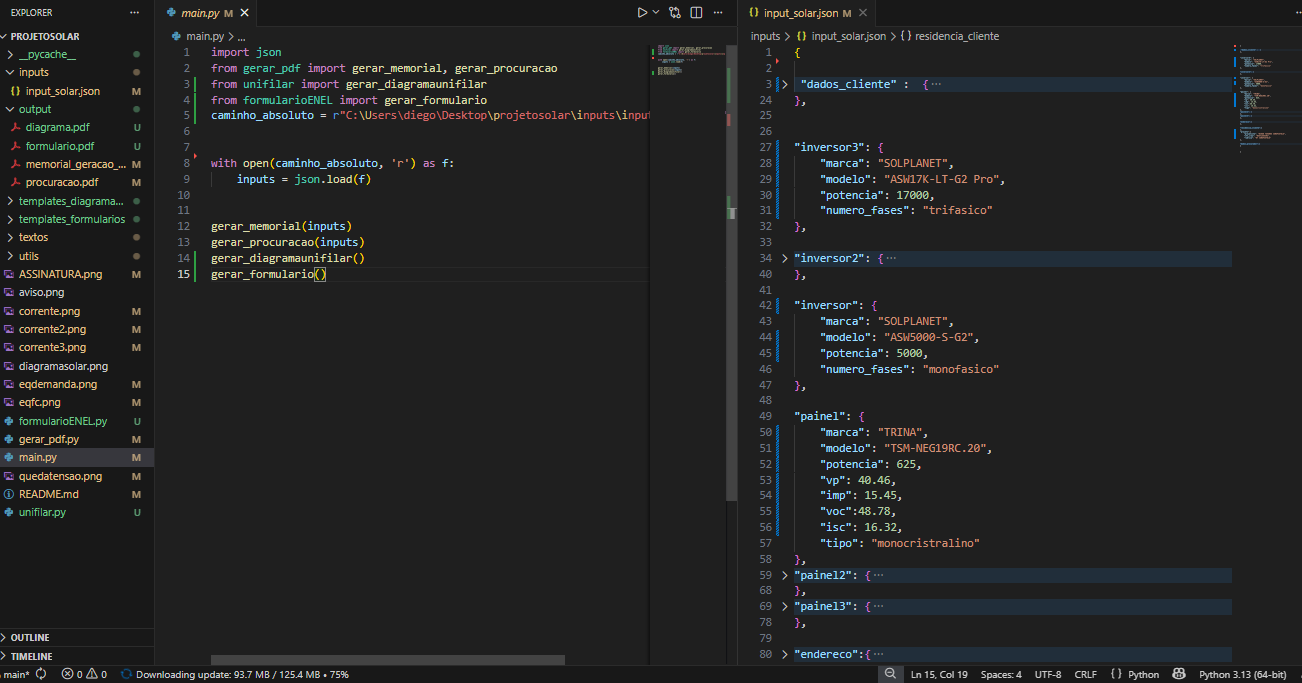This screenshot has width=1302, height=683.
Task: Expand the folded dados_cliente block
Action: point(785,84)
